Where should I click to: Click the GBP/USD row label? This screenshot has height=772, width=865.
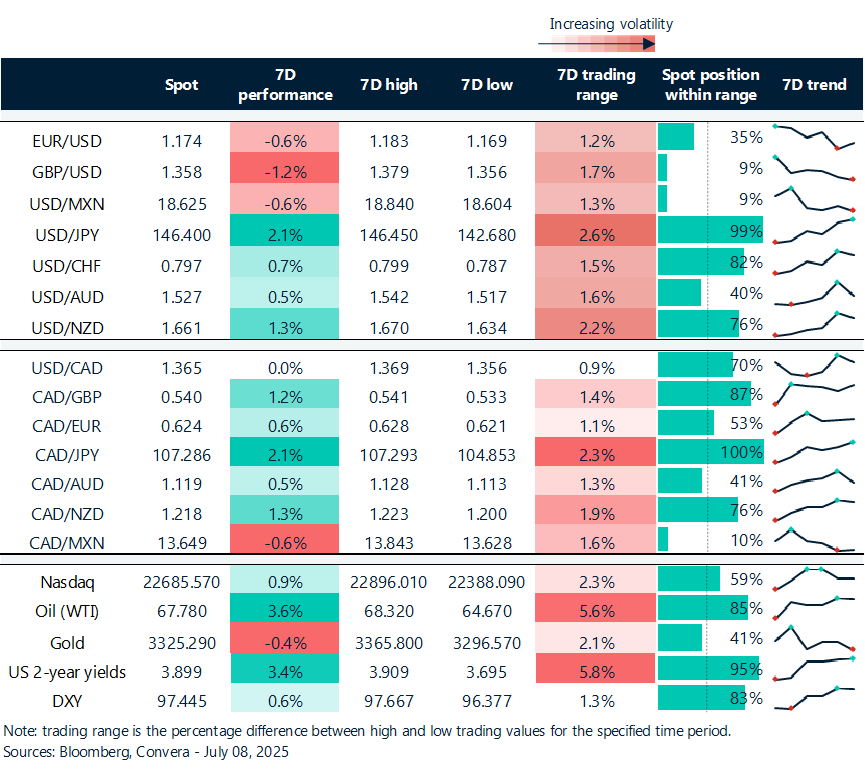pos(67,171)
